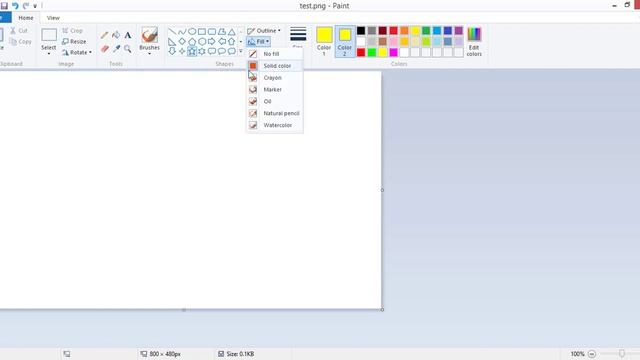Viewport: 640px width, 360px height.
Task: Click the zoom out minus button
Action: tap(592, 354)
